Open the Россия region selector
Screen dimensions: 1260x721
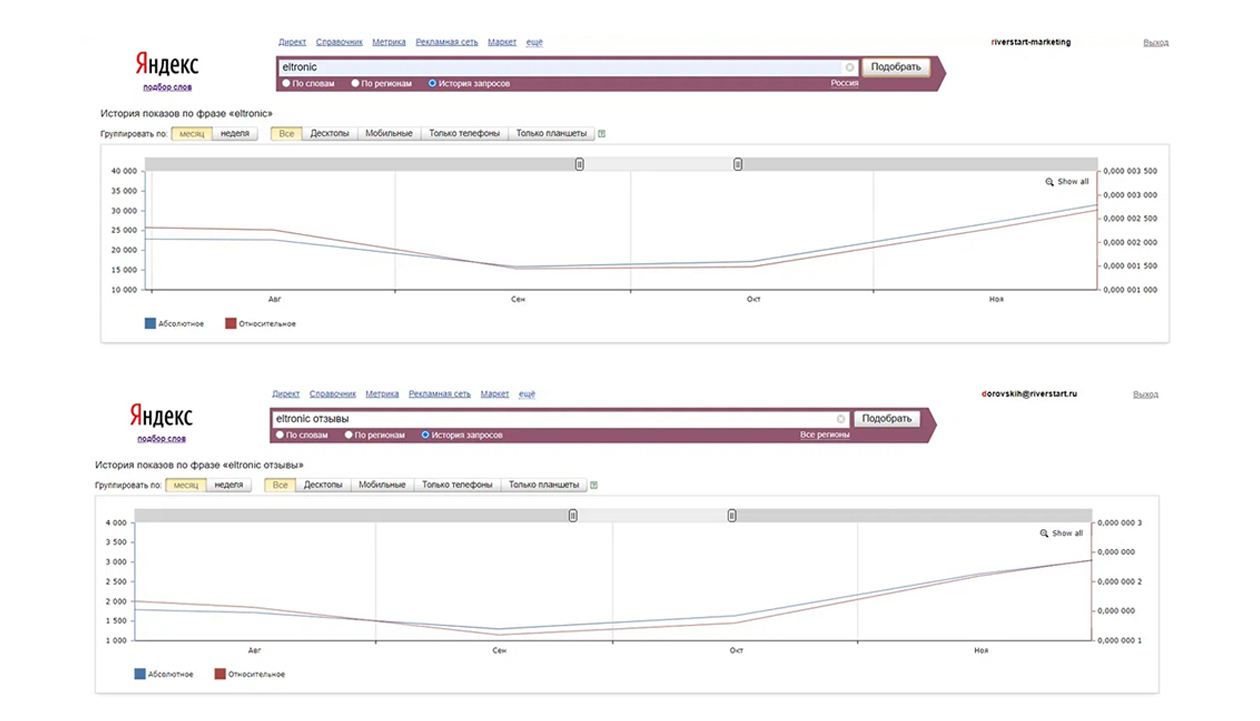844,84
